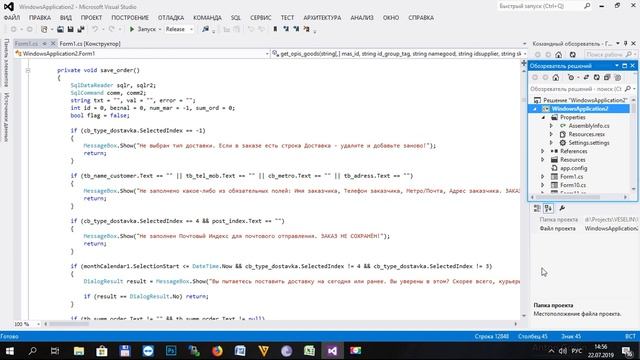Expand the AssemblyInfo.cs node
640x360 pixels.
pyautogui.click(x=551, y=126)
